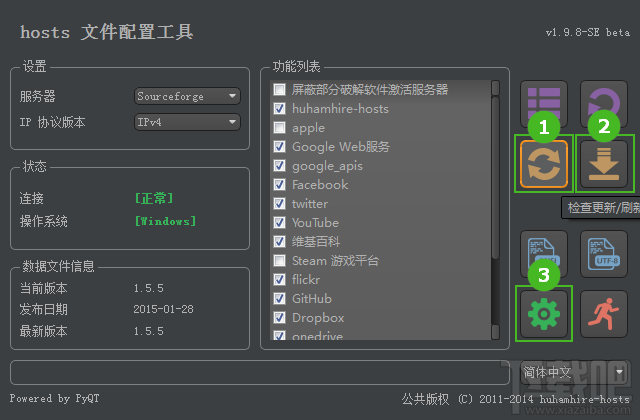Viewport: 640px width, 420px height.
Task: Uncheck the Facebook checkbox
Action: point(279,185)
